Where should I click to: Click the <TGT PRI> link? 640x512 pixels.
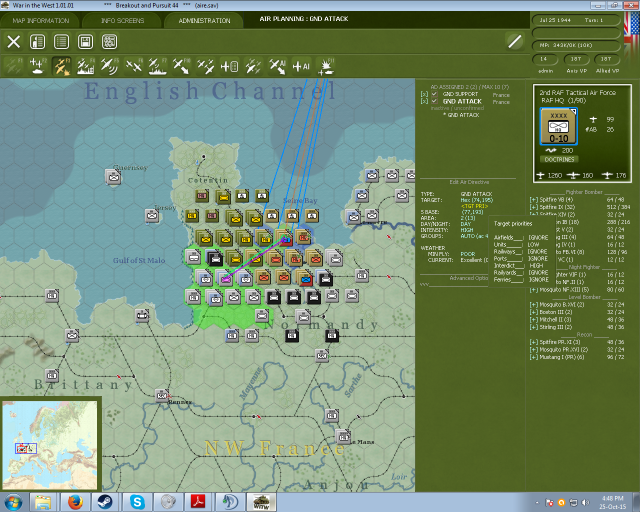point(474,206)
